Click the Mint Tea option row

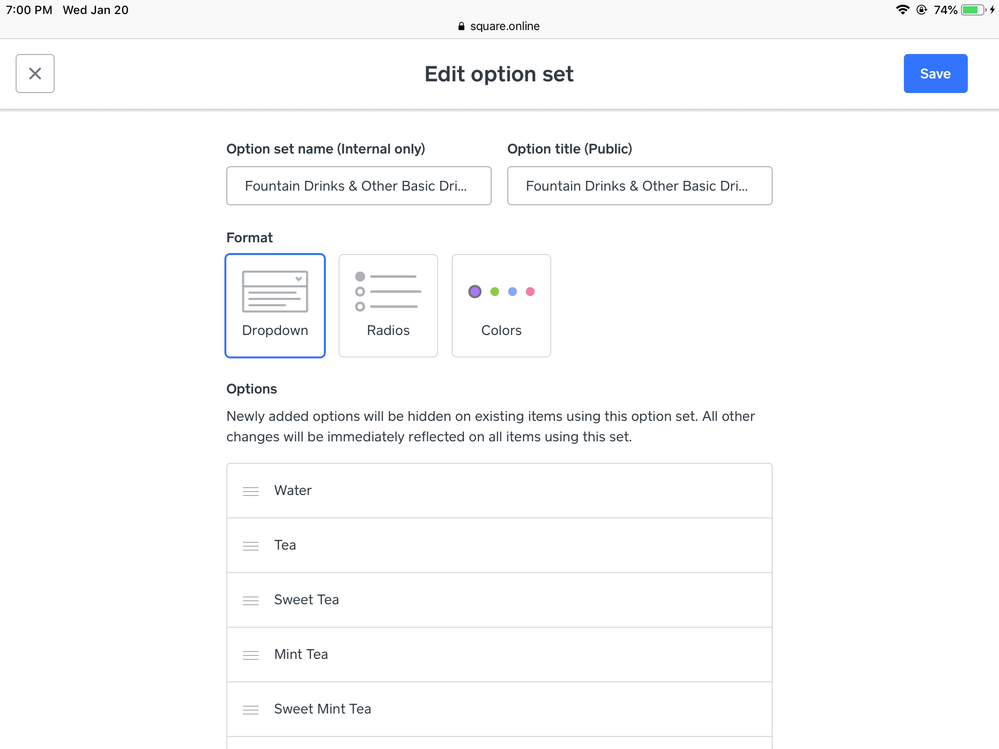pyautogui.click(x=500, y=654)
